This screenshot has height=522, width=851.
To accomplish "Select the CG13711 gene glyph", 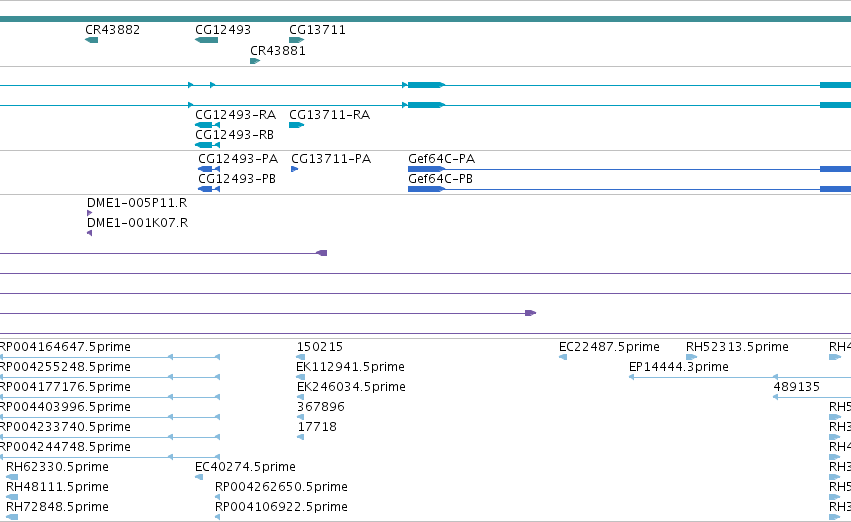I will (x=296, y=40).
